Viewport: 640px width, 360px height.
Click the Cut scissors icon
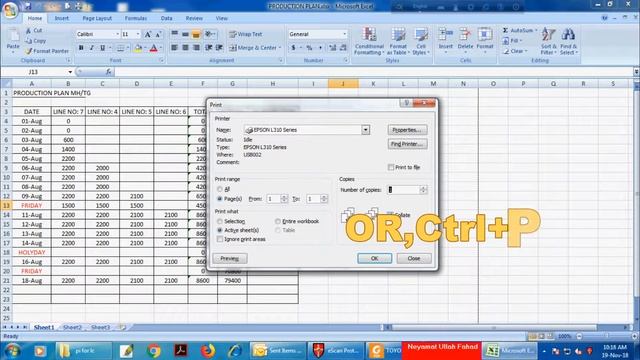(x=28, y=31)
